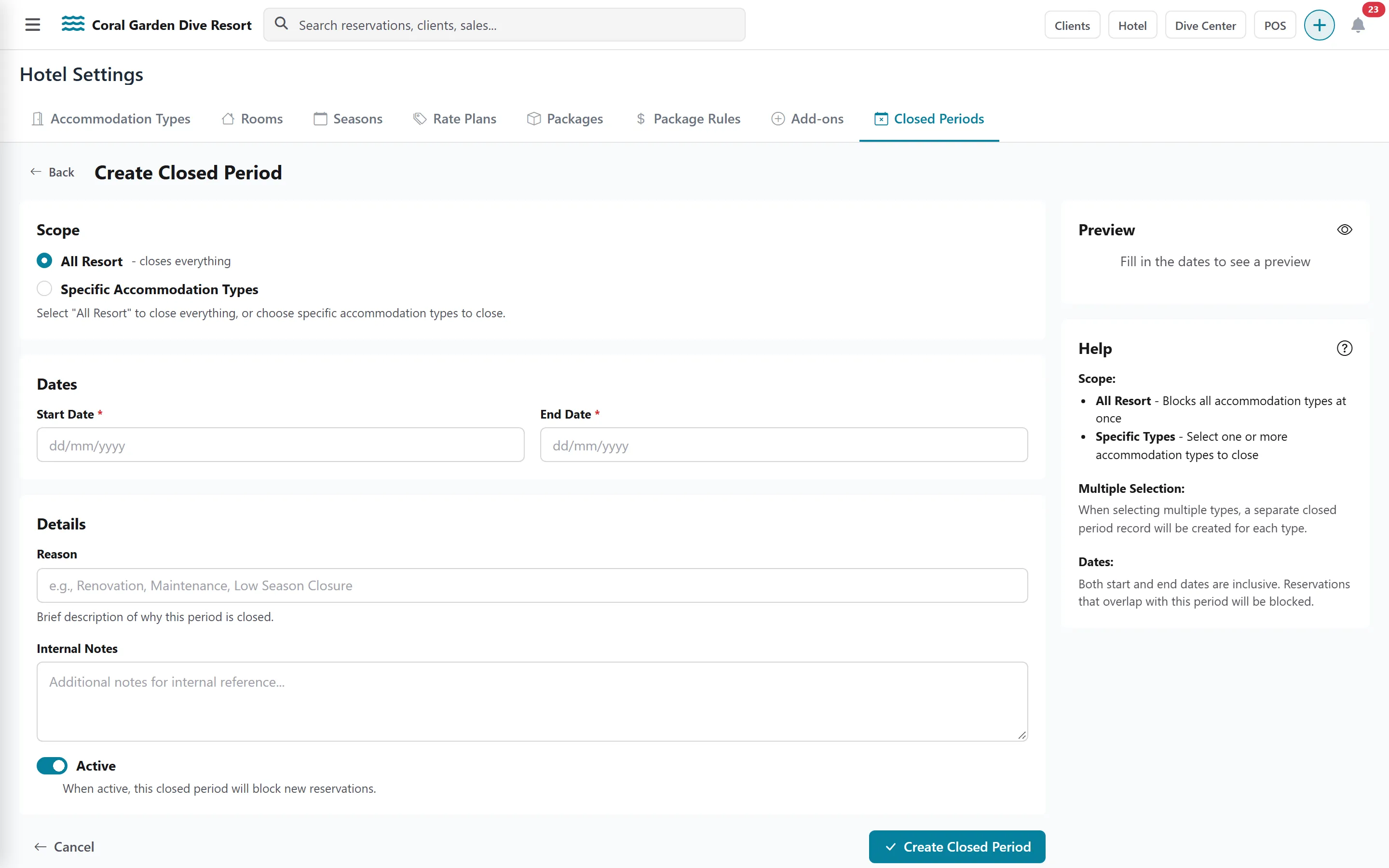Image resolution: width=1389 pixels, height=868 pixels.
Task: Go Back from Create Closed Period
Action: pyautogui.click(x=52, y=172)
